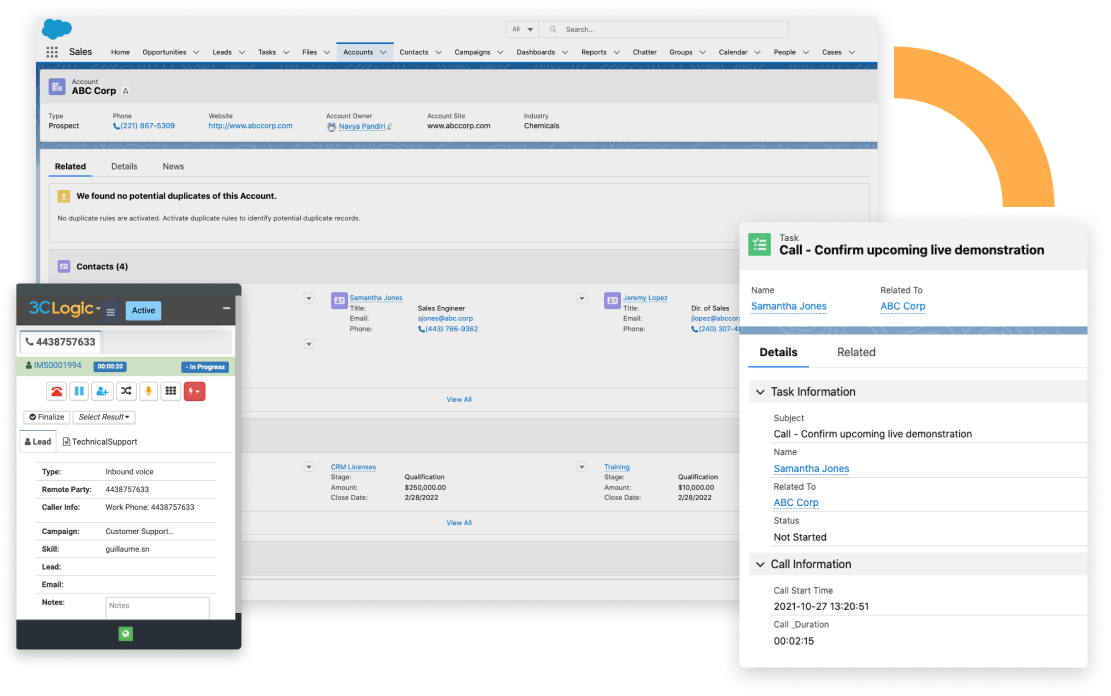The height and width of the screenshot is (696, 1111).
Task: Open the Dashboards nav tab
Action: [x=536, y=52]
